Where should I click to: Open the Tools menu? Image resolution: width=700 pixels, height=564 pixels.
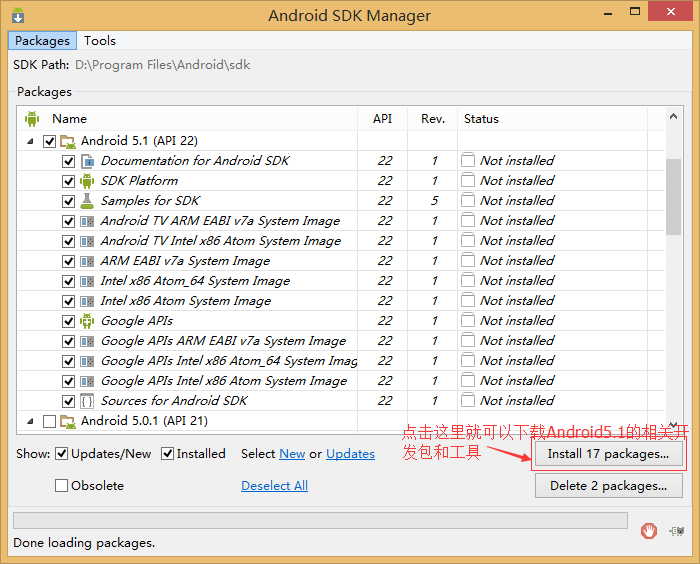(x=100, y=41)
